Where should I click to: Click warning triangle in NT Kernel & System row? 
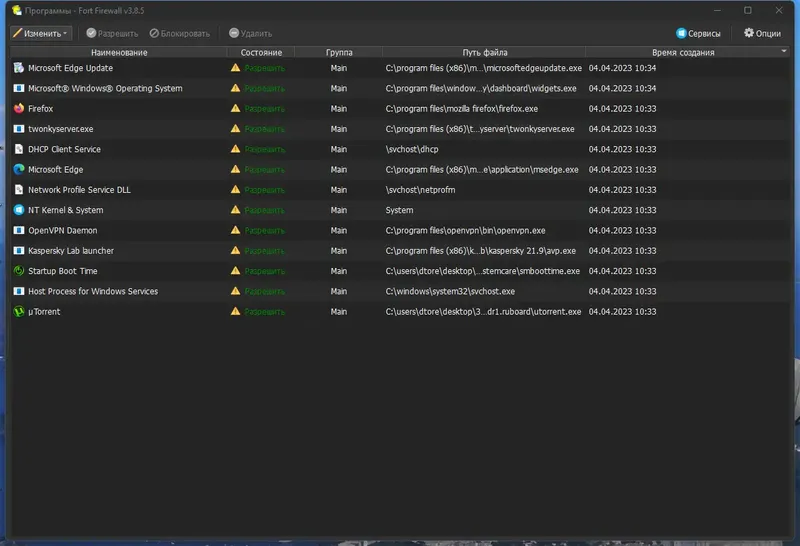(235, 210)
